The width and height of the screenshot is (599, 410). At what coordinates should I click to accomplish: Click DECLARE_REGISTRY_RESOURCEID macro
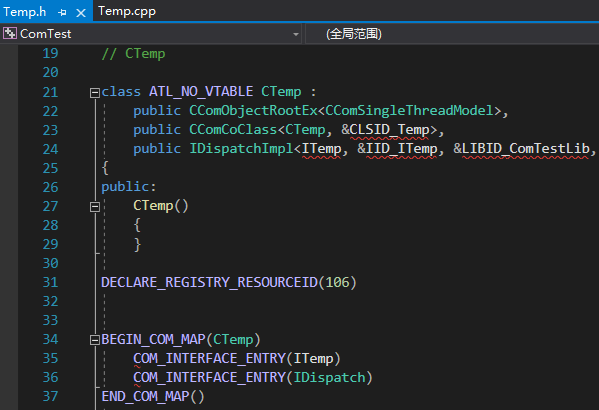[x=209, y=282]
